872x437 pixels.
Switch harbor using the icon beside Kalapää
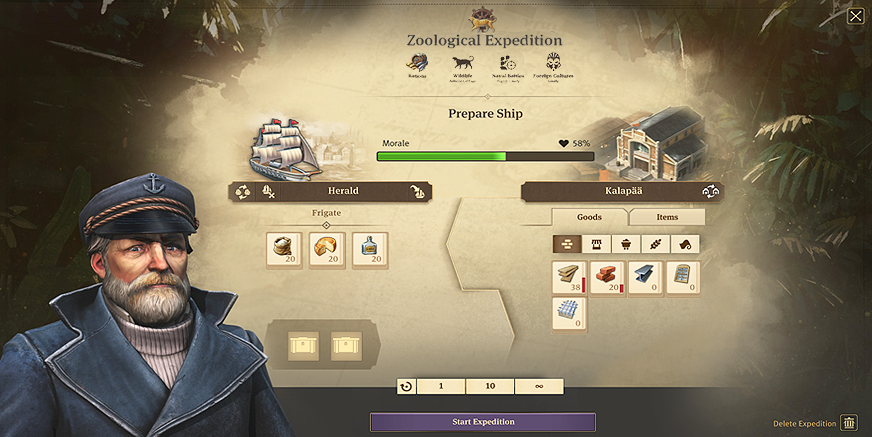tap(710, 192)
